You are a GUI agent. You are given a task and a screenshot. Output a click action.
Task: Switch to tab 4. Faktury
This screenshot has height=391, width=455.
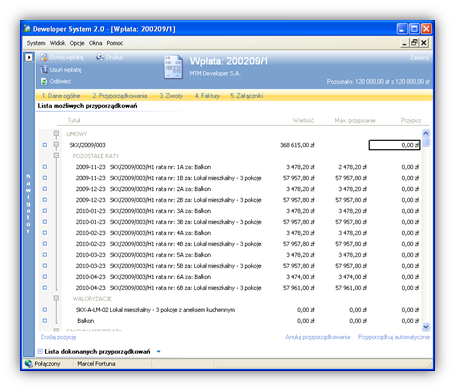[x=207, y=96]
